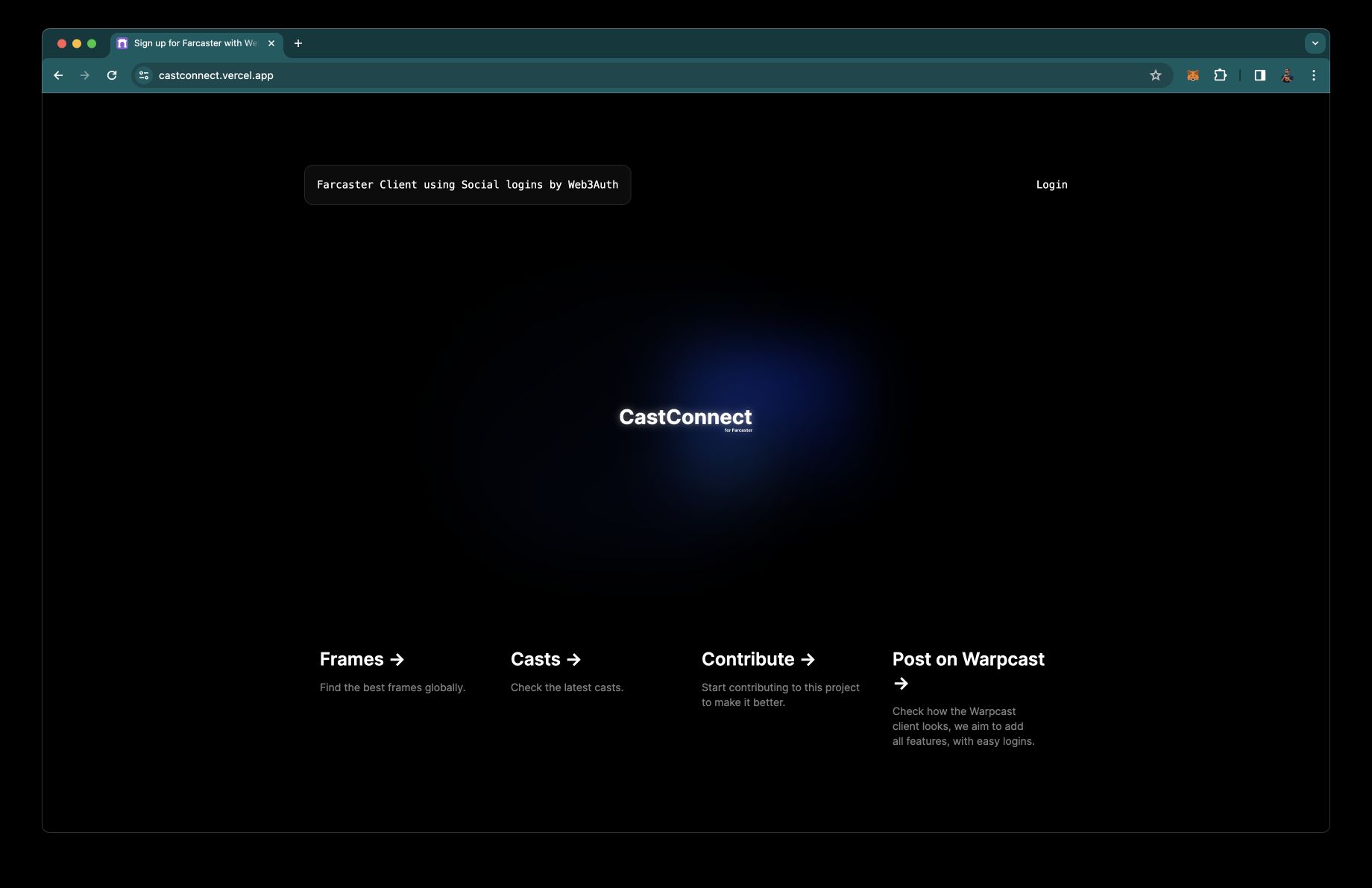Open site information icon in address bar

144,75
